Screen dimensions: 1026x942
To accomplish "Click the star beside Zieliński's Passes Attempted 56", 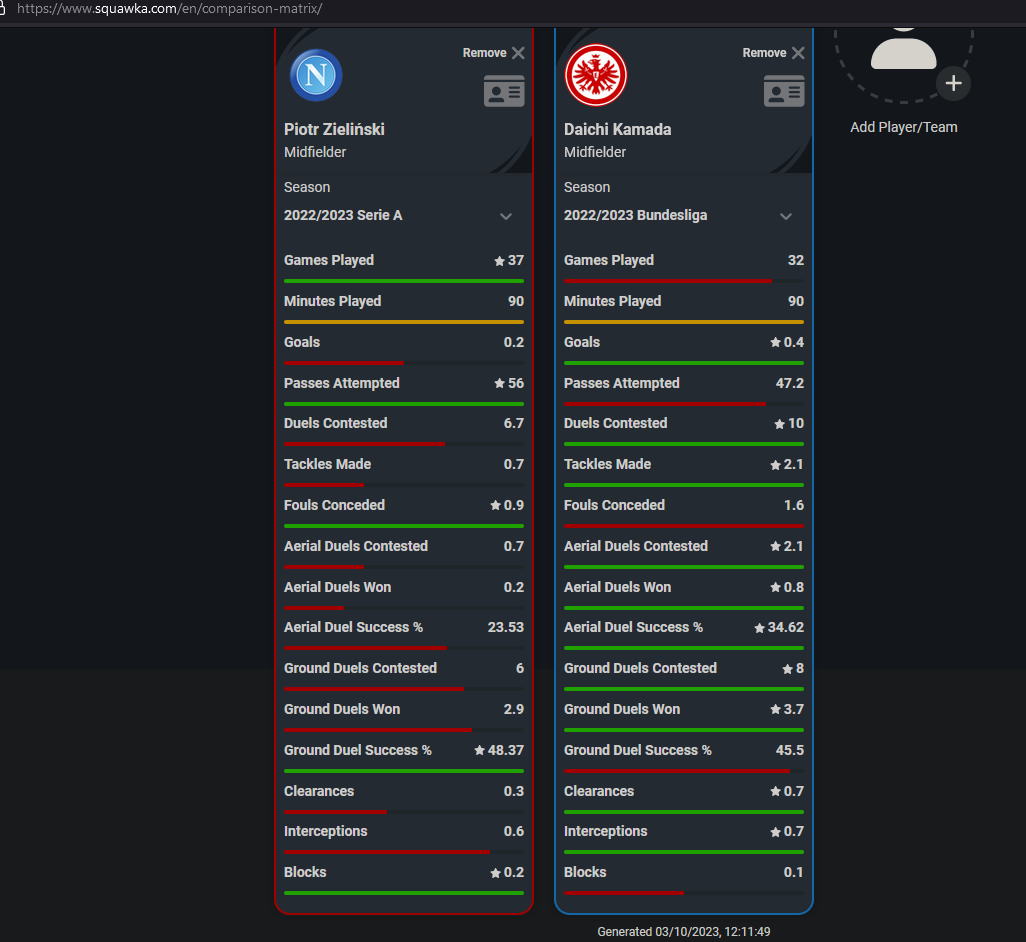I will pos(499,383).
